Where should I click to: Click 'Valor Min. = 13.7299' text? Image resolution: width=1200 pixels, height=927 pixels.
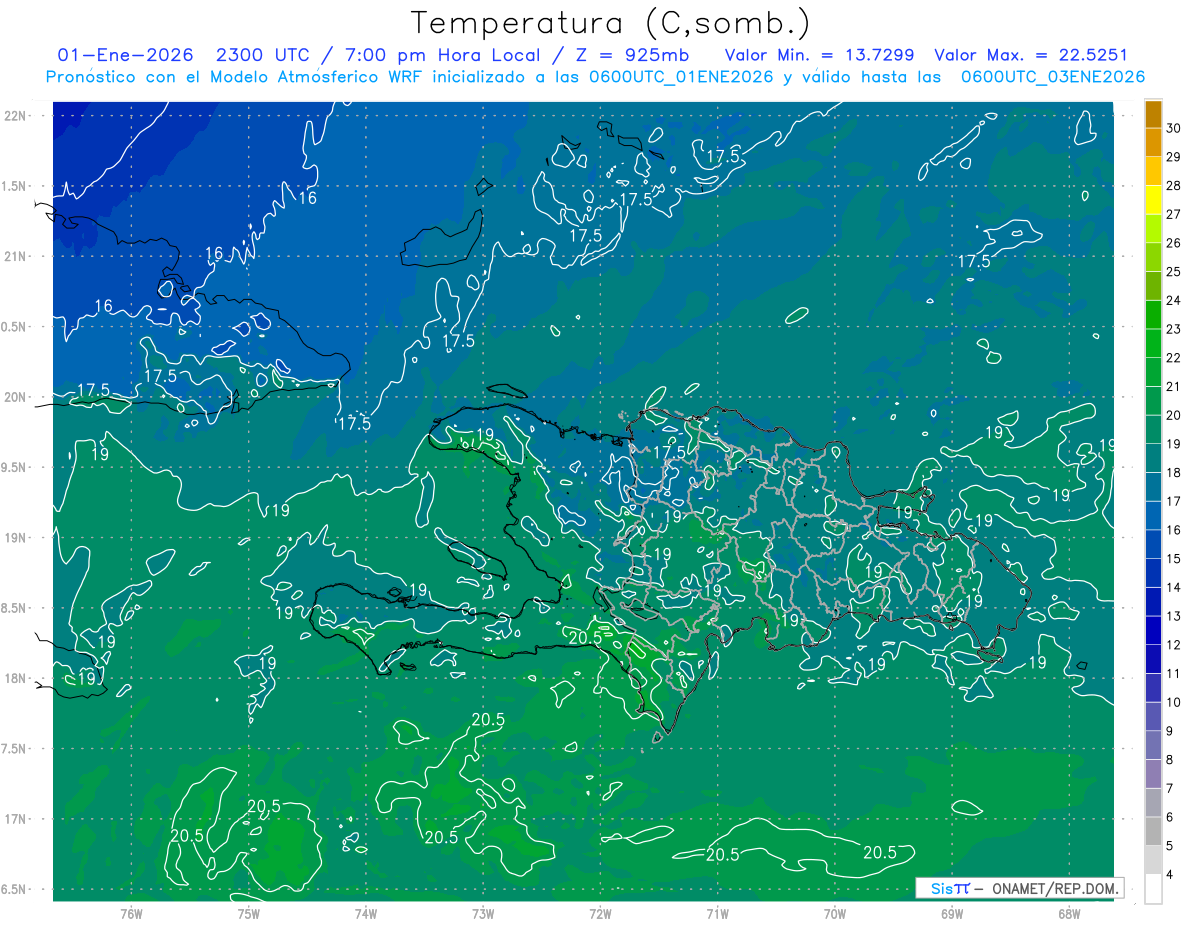(x=819, y=55)
